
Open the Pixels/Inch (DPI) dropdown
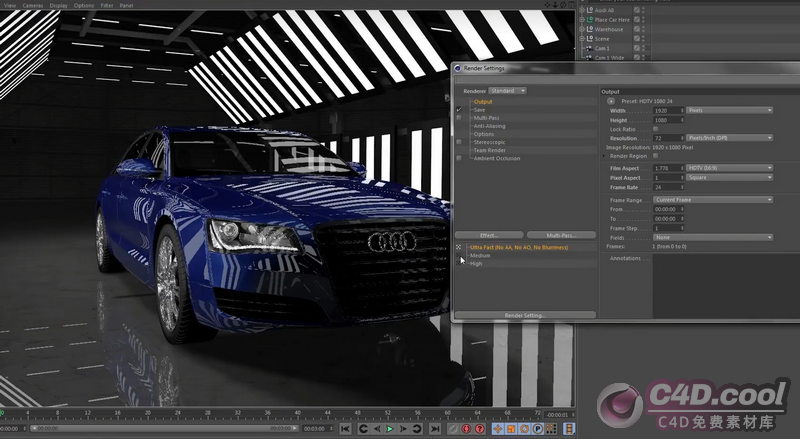(730, 138)
